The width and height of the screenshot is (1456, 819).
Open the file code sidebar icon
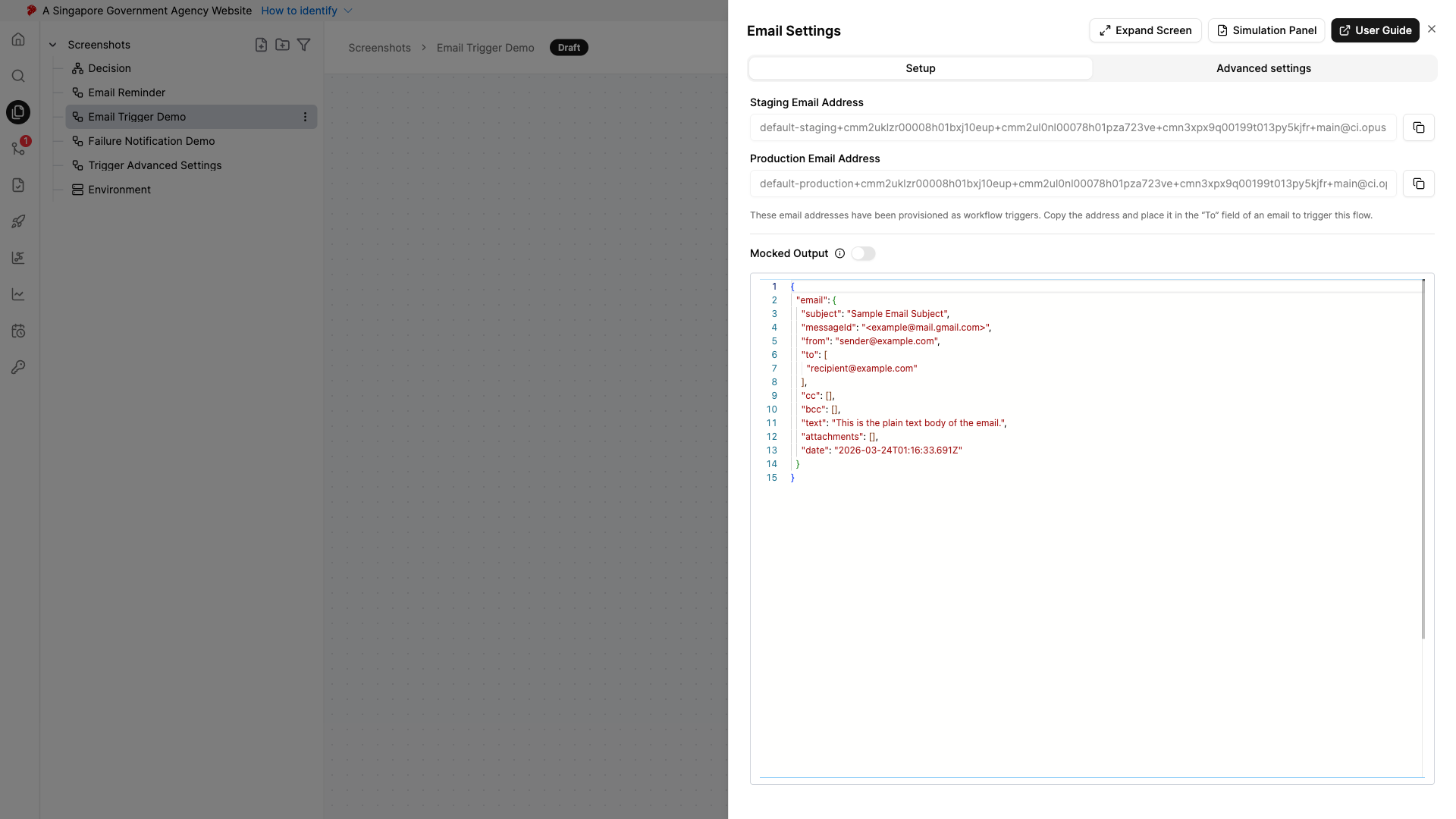(18, 185)
